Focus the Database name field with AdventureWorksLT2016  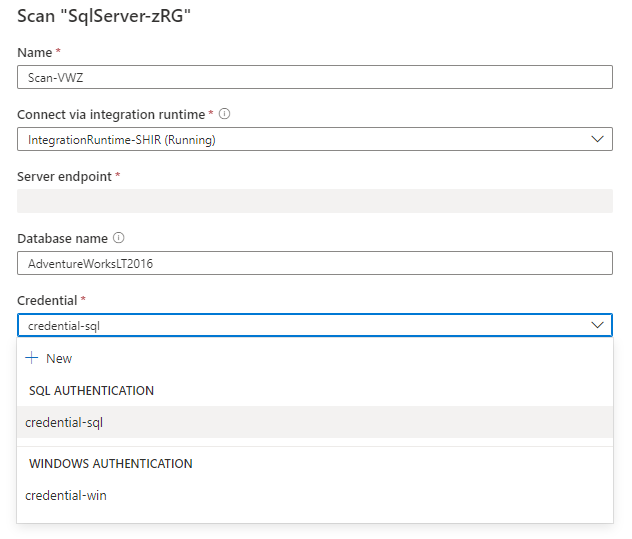click(x=314, y=263)
